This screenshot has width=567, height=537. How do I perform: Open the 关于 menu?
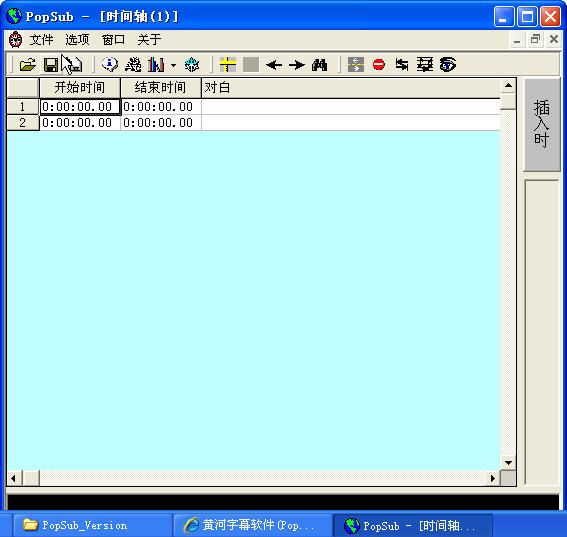point(149,39)
